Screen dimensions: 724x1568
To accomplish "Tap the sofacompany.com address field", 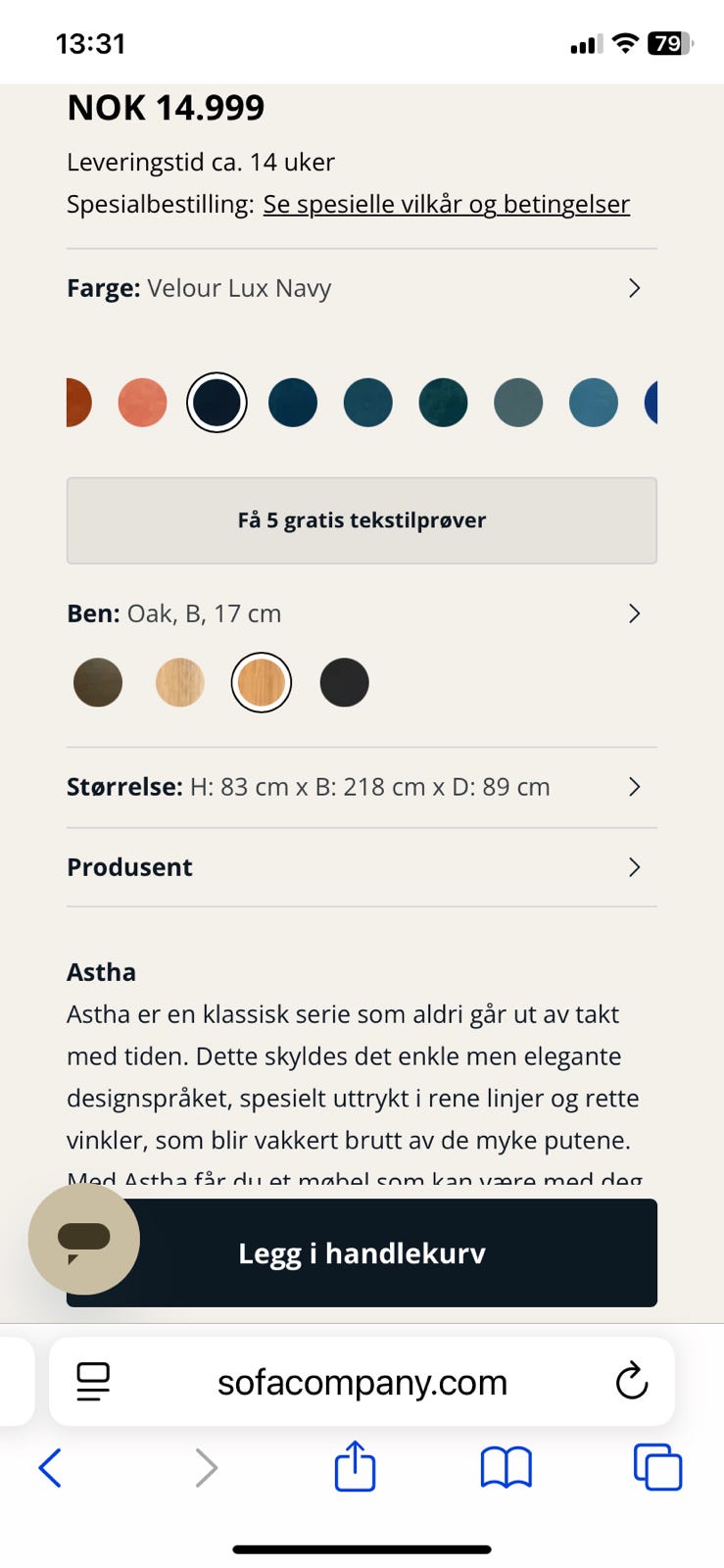I will tap(362, 1382).
